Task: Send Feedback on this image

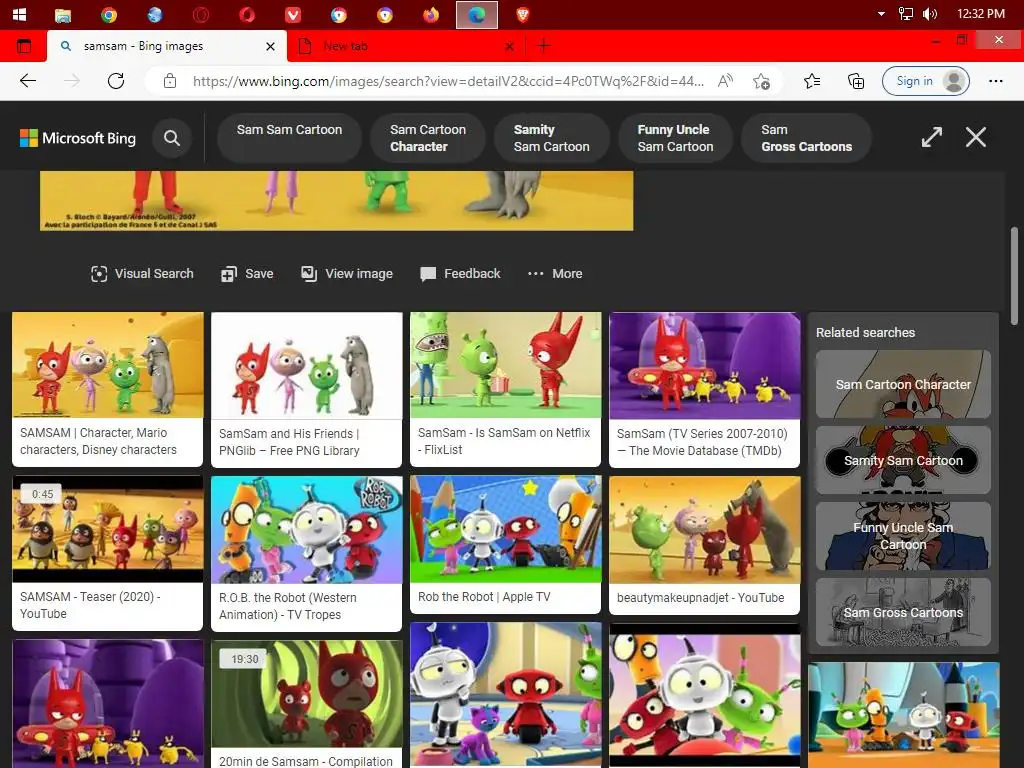Action: point(460,274)
